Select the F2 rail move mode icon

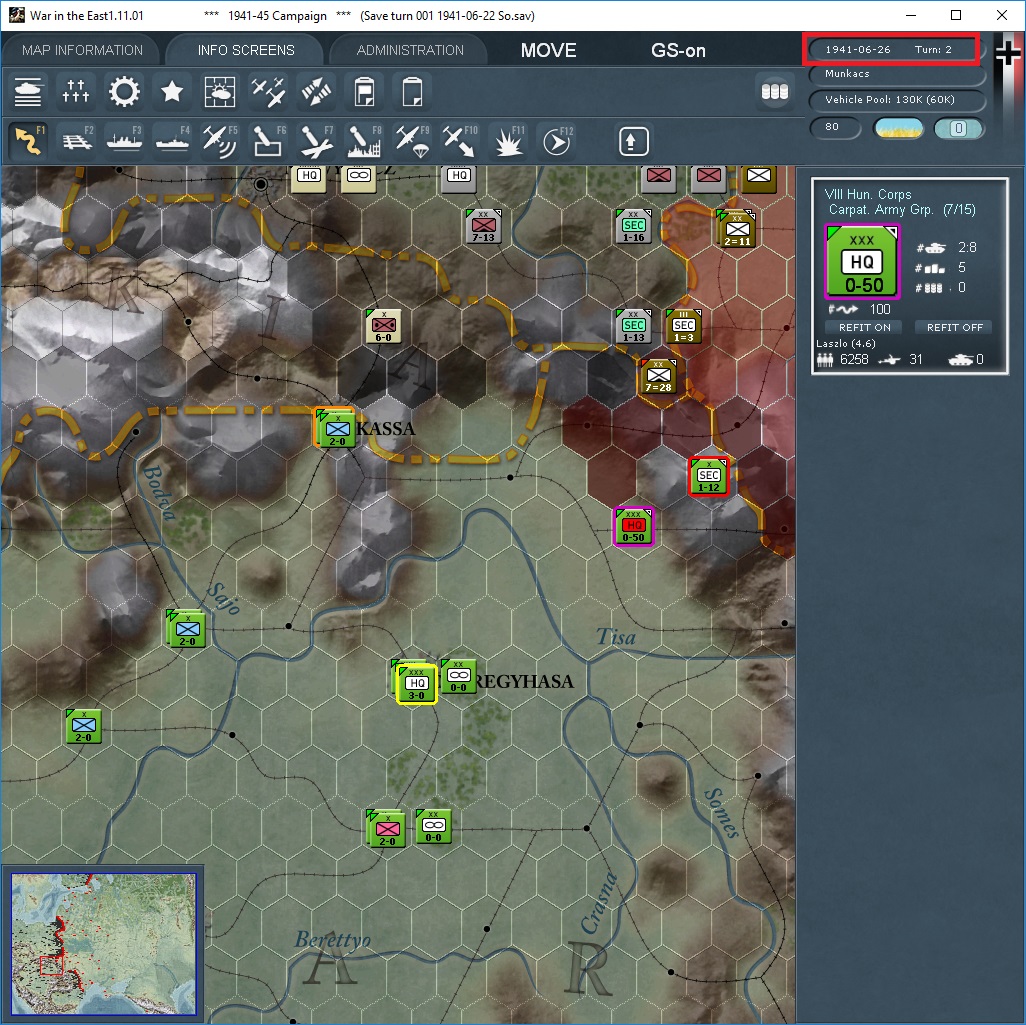click(x=77, y=141)
